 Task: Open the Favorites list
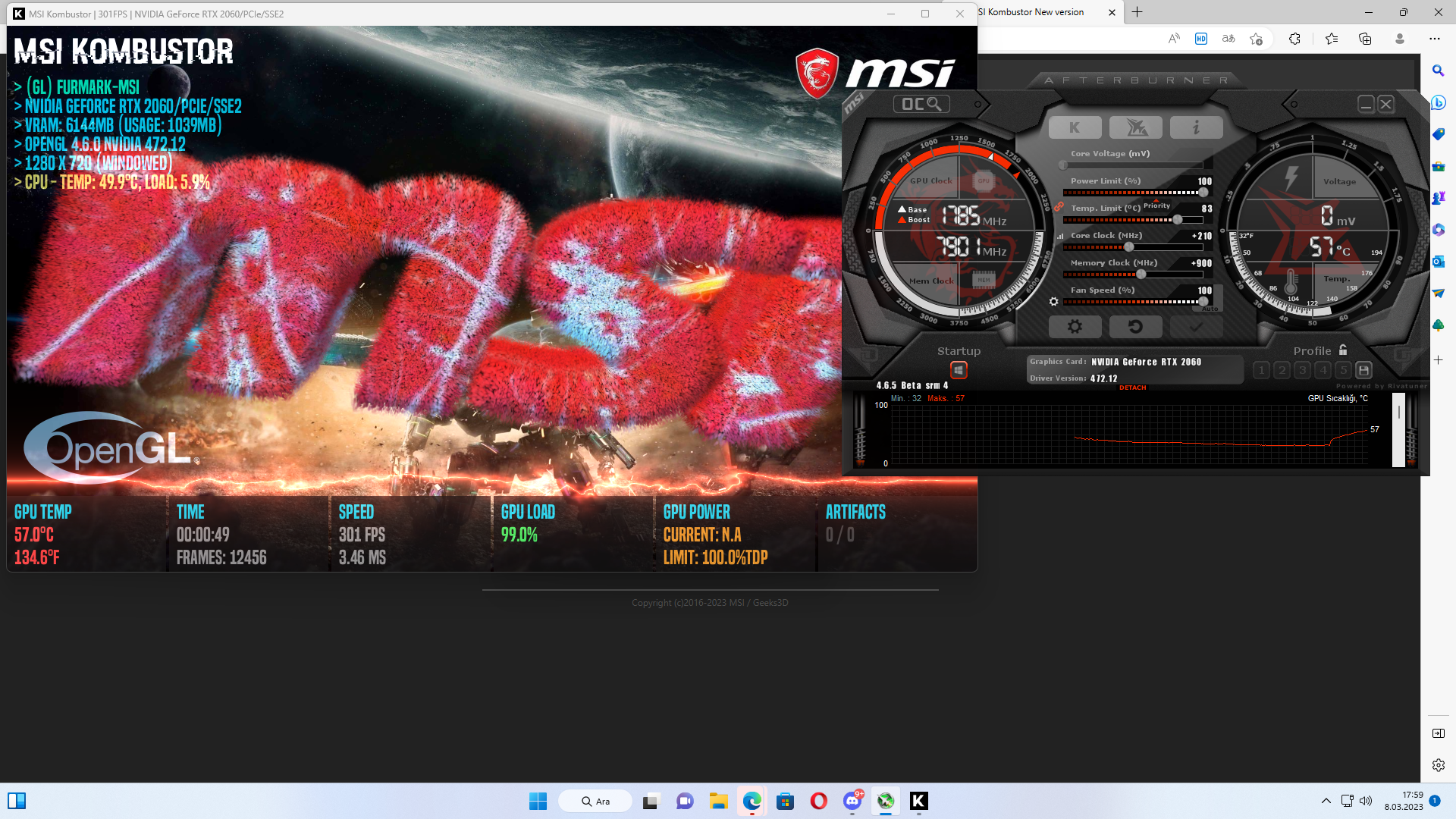[x=1332, y=39]
